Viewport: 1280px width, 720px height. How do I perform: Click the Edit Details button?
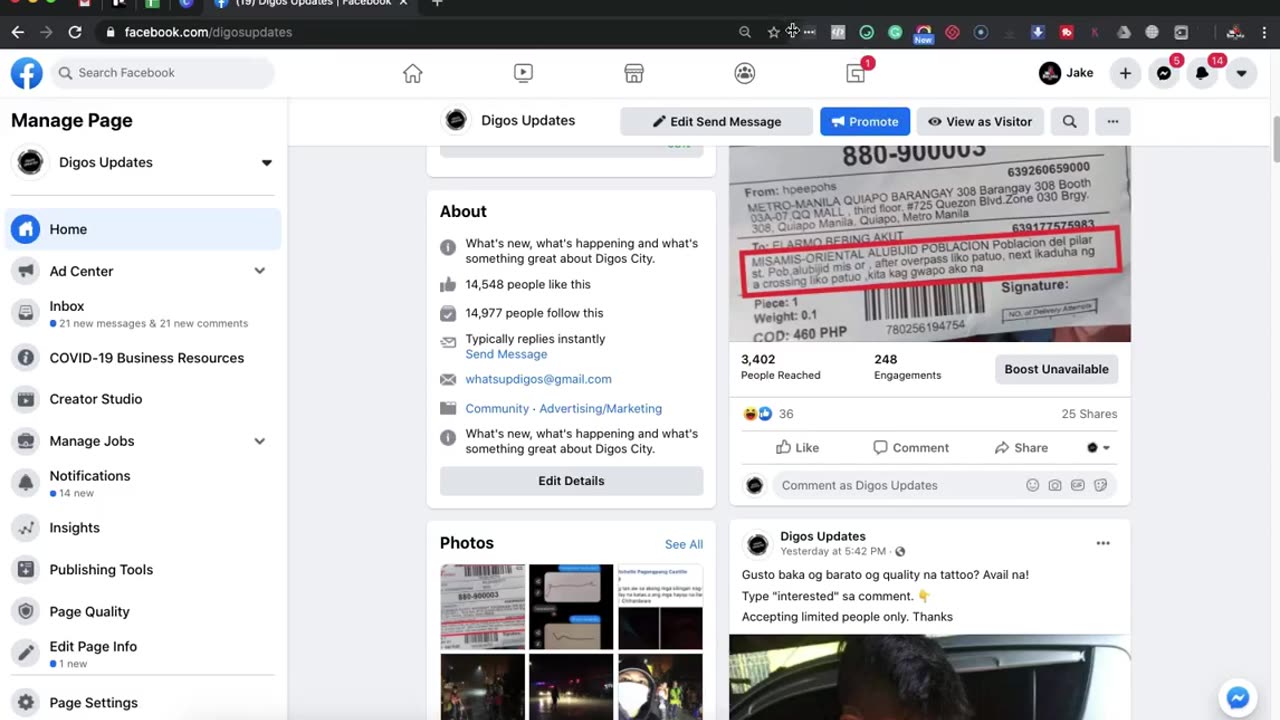point(571,481)
